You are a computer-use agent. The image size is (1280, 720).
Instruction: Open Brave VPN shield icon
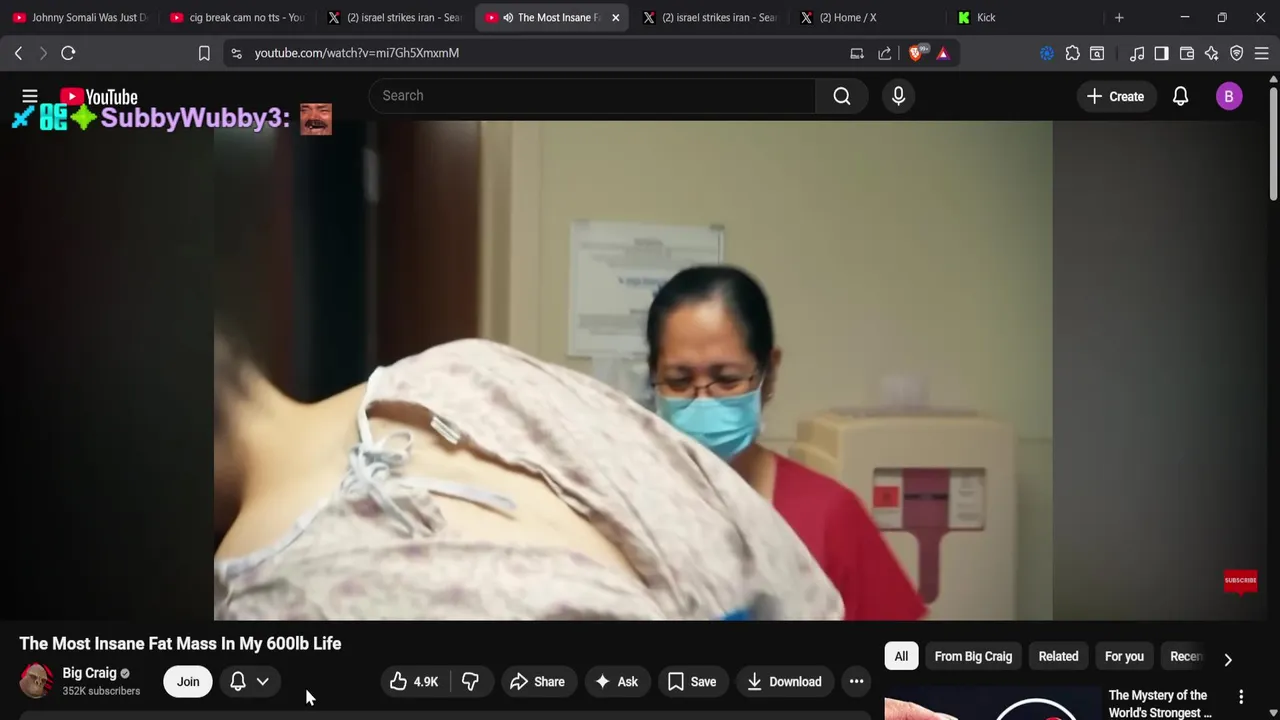click(x=1237, y=53)
